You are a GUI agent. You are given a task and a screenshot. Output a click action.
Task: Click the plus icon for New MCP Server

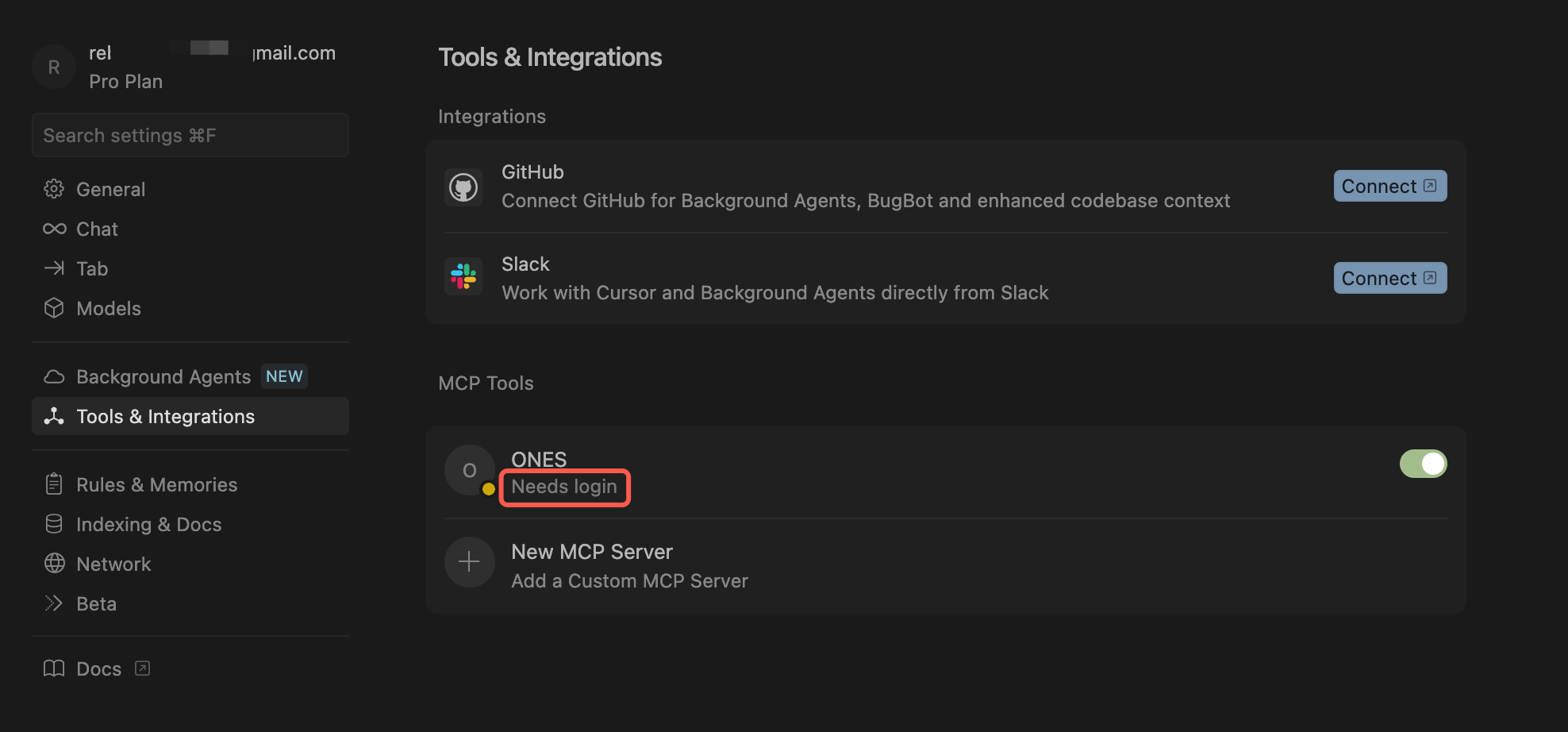469,562
